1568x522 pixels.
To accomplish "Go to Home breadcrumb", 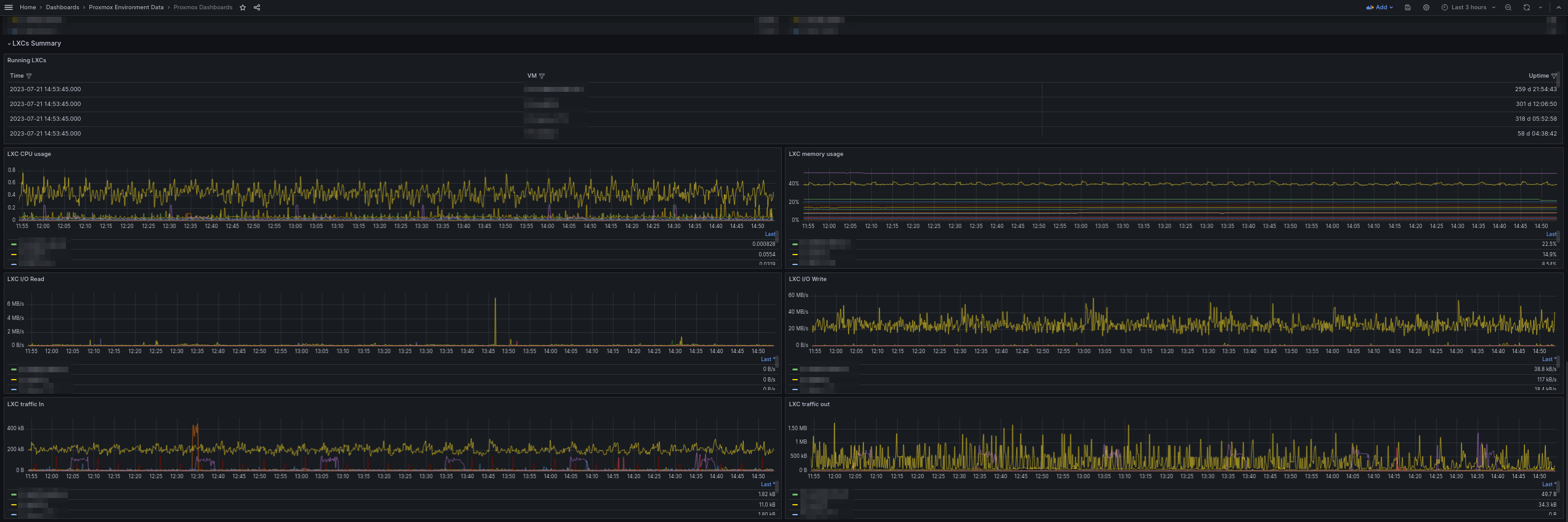I will [x=28, y=7].
